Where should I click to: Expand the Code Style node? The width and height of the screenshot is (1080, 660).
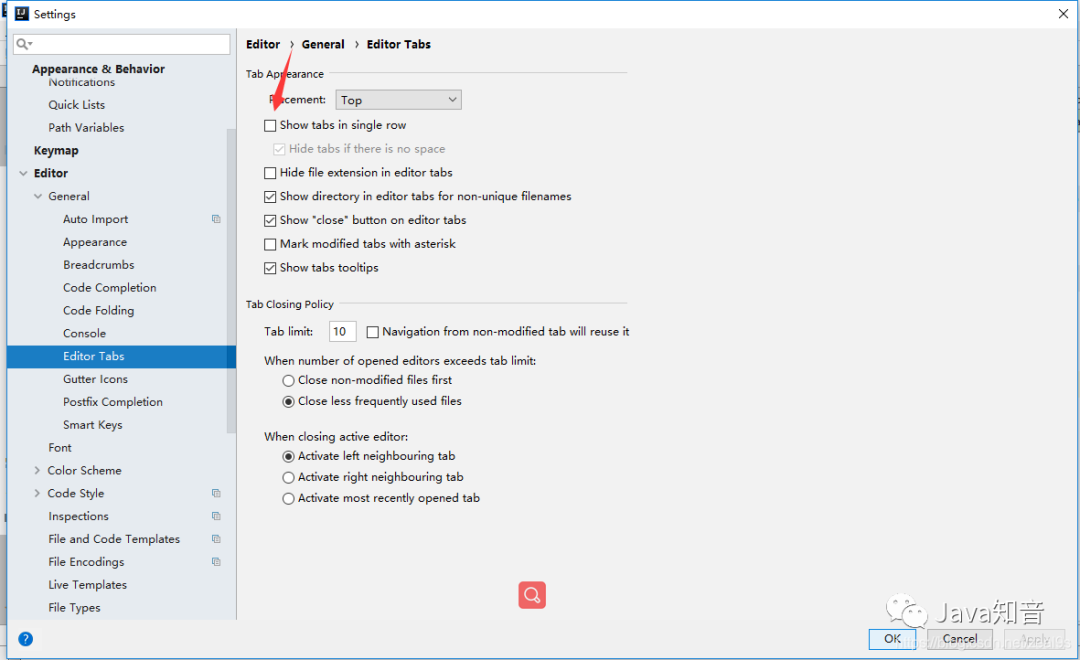click(37, 493)
